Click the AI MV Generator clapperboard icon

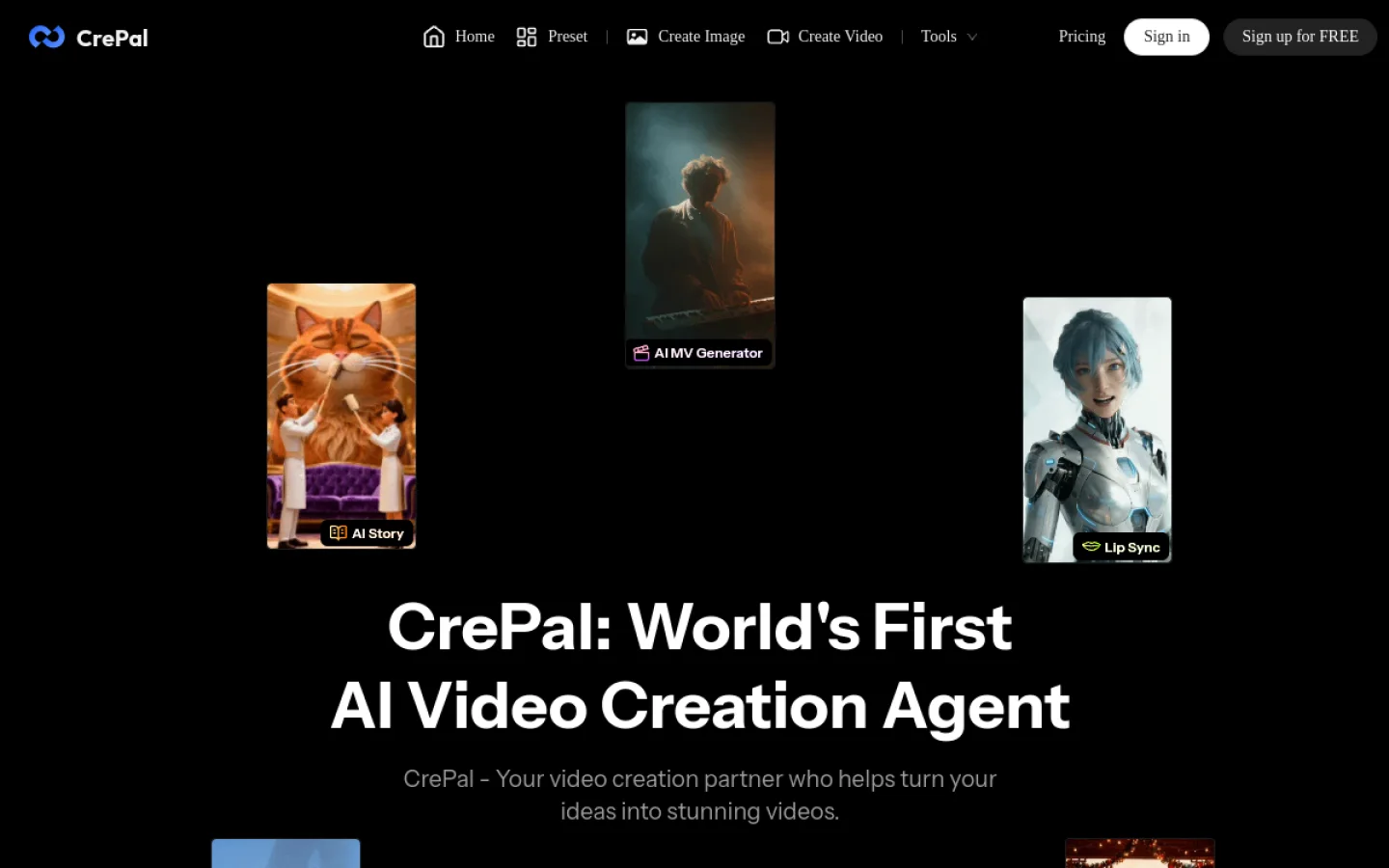click(x=641, y=353)
